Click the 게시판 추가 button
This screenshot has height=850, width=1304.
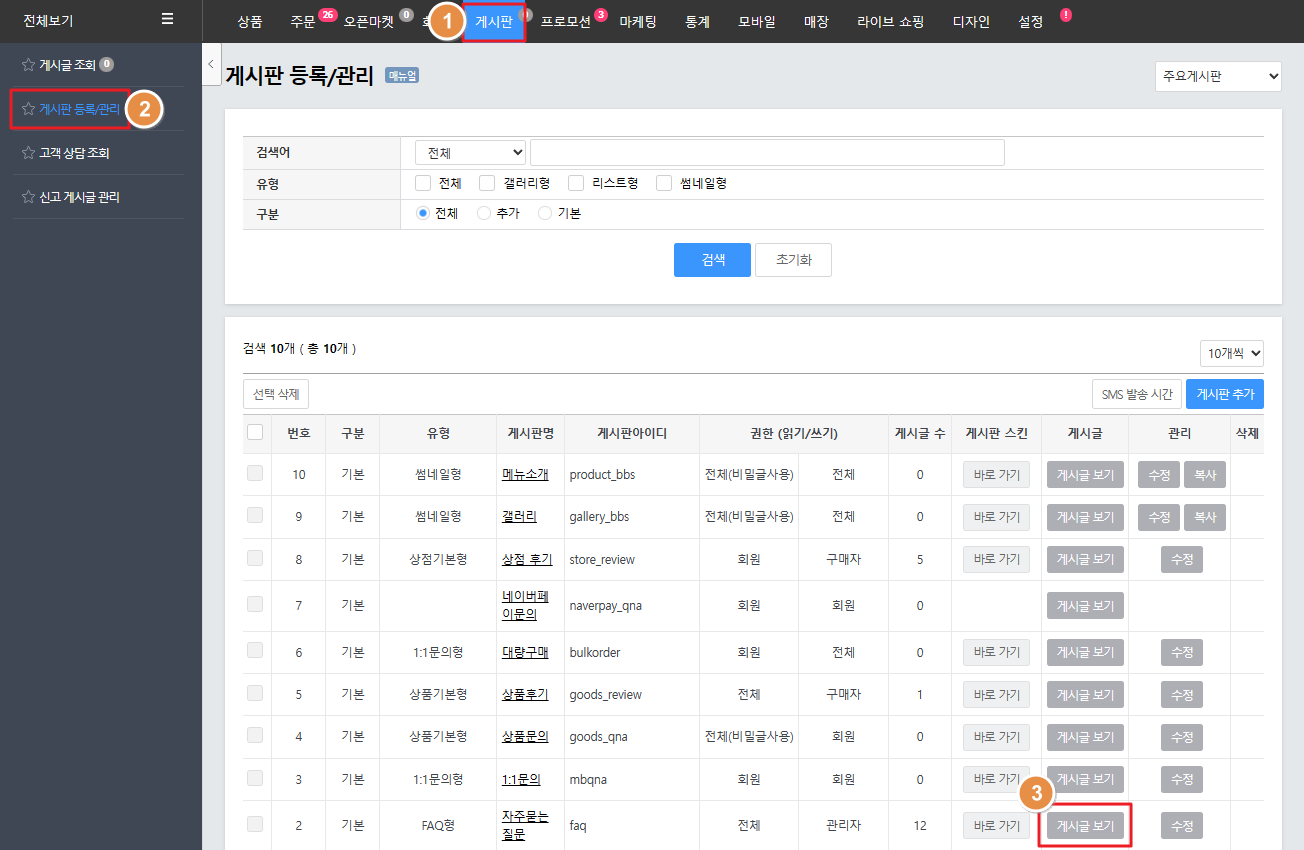pyautogui.click(x=1224, y=394)
